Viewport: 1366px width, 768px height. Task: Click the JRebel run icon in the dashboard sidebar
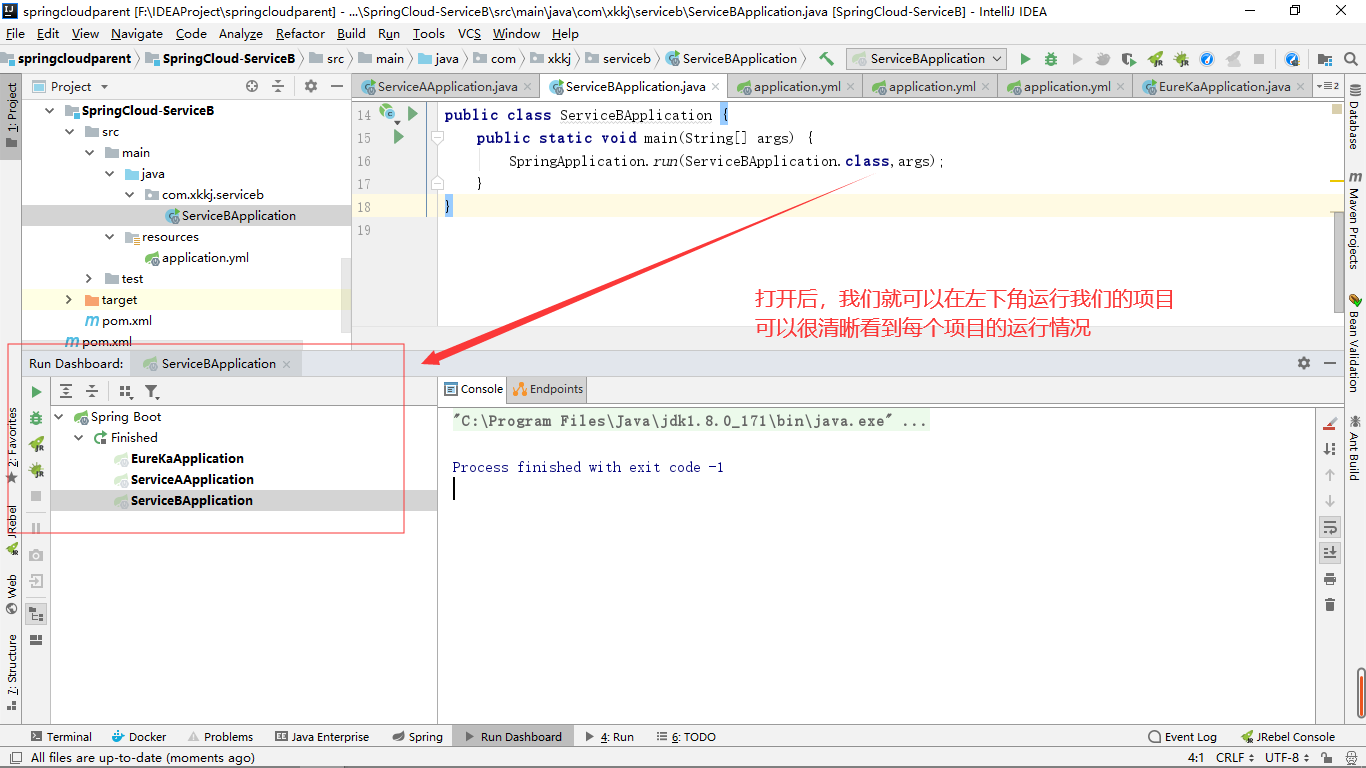coord(37,444)
